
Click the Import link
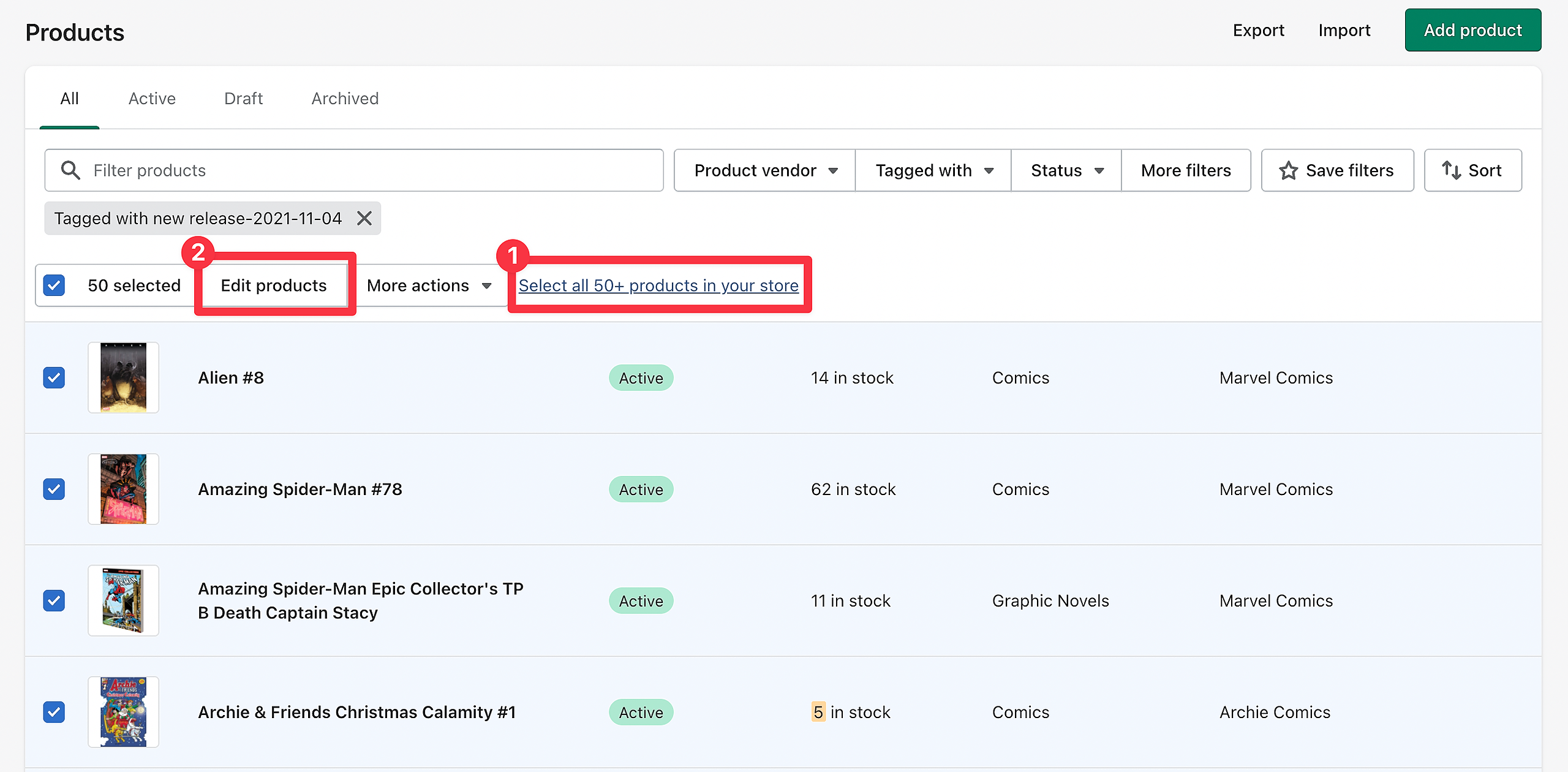(x=1344, y=30)
